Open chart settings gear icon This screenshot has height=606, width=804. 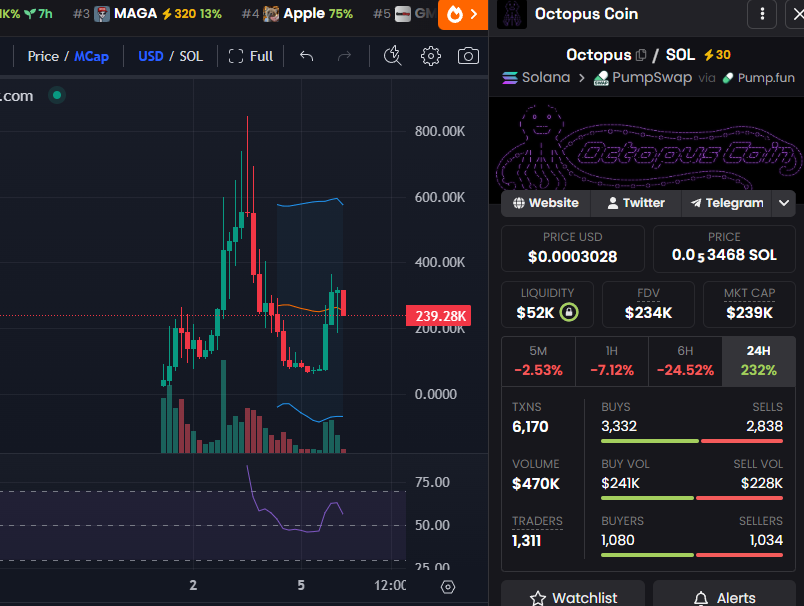point(431,56)
